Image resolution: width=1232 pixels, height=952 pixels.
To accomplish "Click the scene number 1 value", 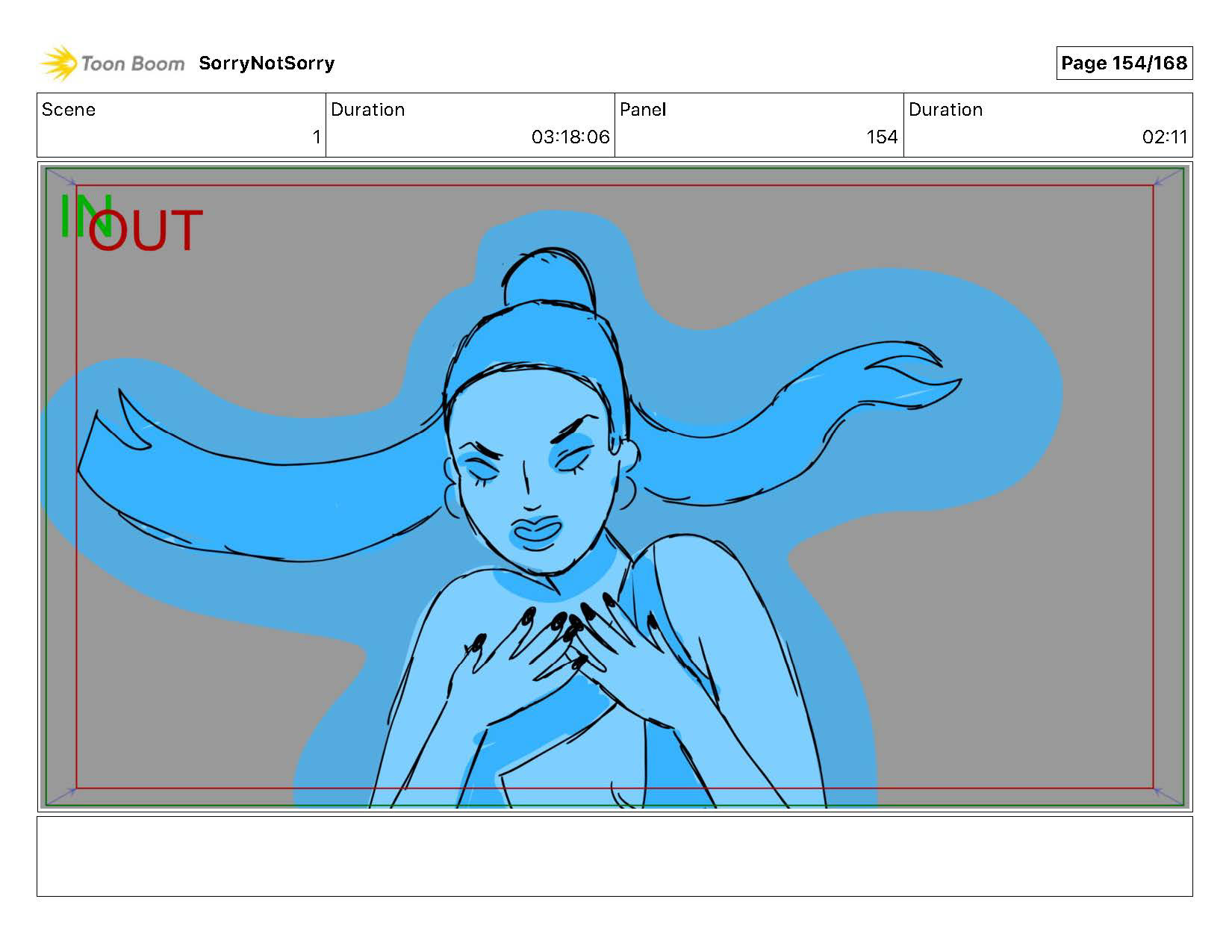I will click(x=317, y=137).
